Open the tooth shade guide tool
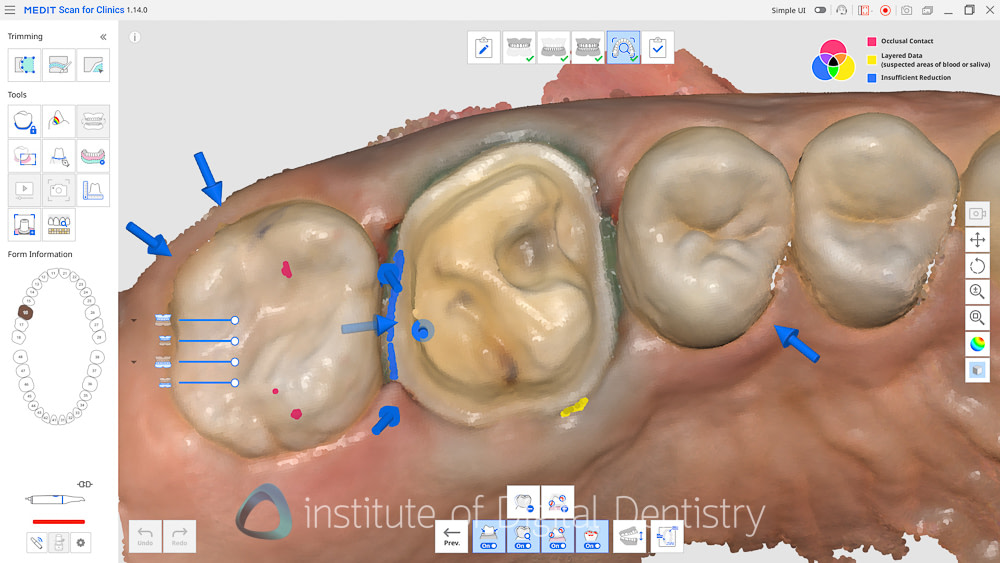Image resolution: width=1000 pixels, height=563 pixels. coord(59,224)
